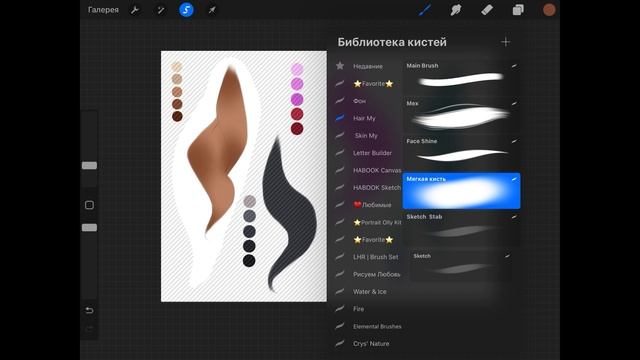The width and height of the screenshot is (640, 360).
Task: Pick the lightest beige canvas swatch
Action: click(177, 67)
